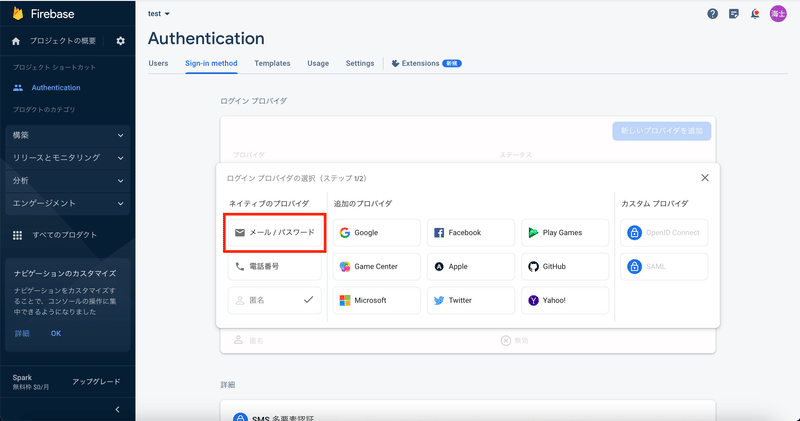Viewport: 800px width, 421px height.
Task: Open project settings gear icon
Action: [120, 41]
